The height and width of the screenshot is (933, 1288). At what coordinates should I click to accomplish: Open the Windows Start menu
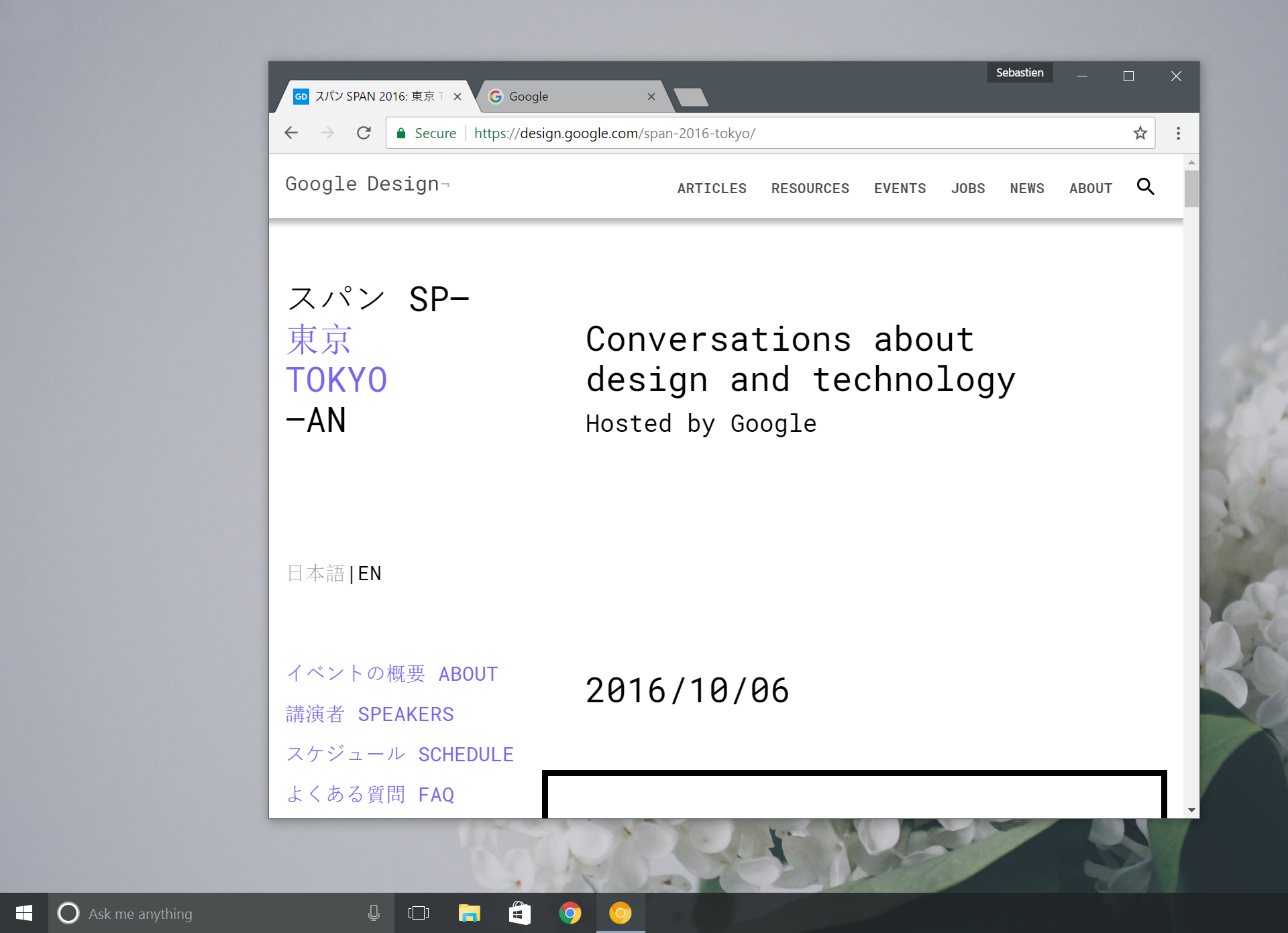click(x=24, y=913)
